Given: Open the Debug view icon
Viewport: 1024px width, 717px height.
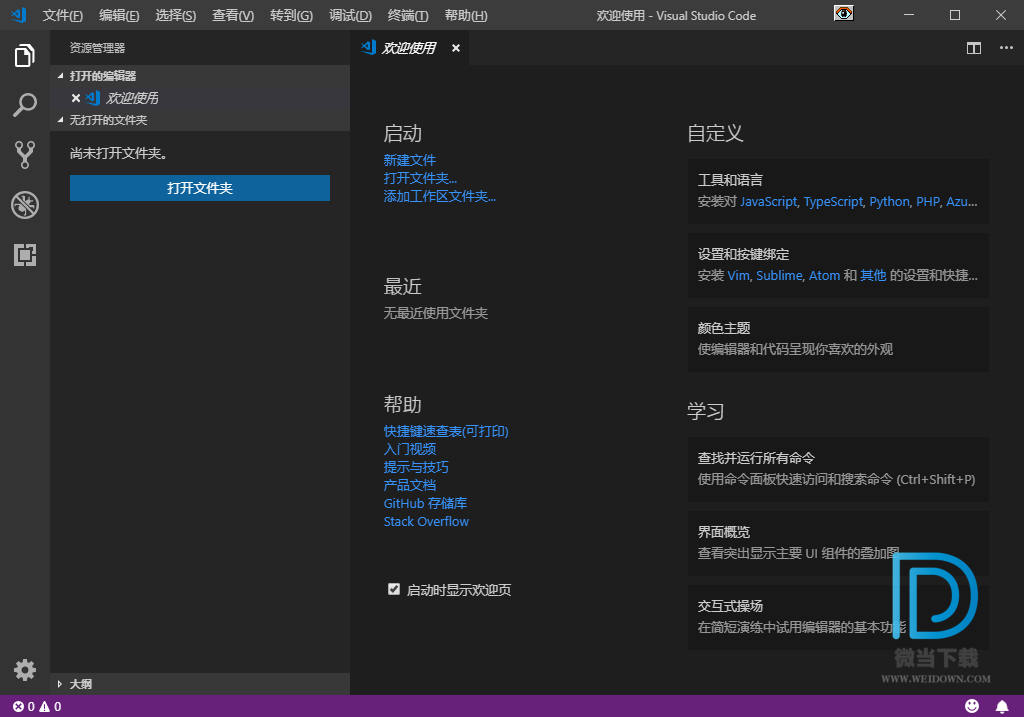Looking at the screenshot, I should pyautogui.click(x=25, y=205).
